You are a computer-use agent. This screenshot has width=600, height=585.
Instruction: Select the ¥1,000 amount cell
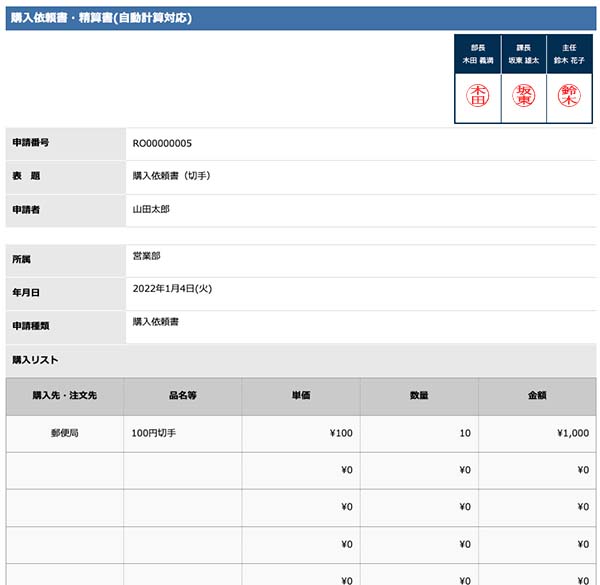pyautogui.click(x=537, y=433)
